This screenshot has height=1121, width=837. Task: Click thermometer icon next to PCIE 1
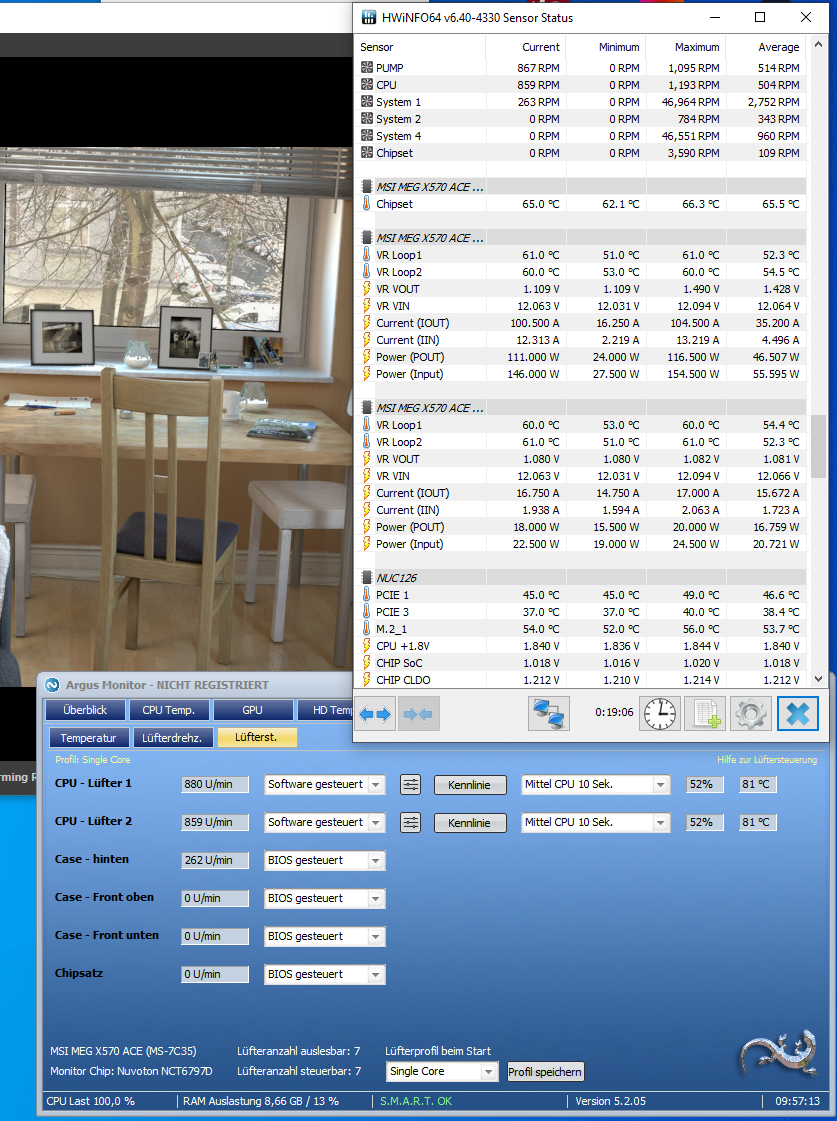click(367, 594)
